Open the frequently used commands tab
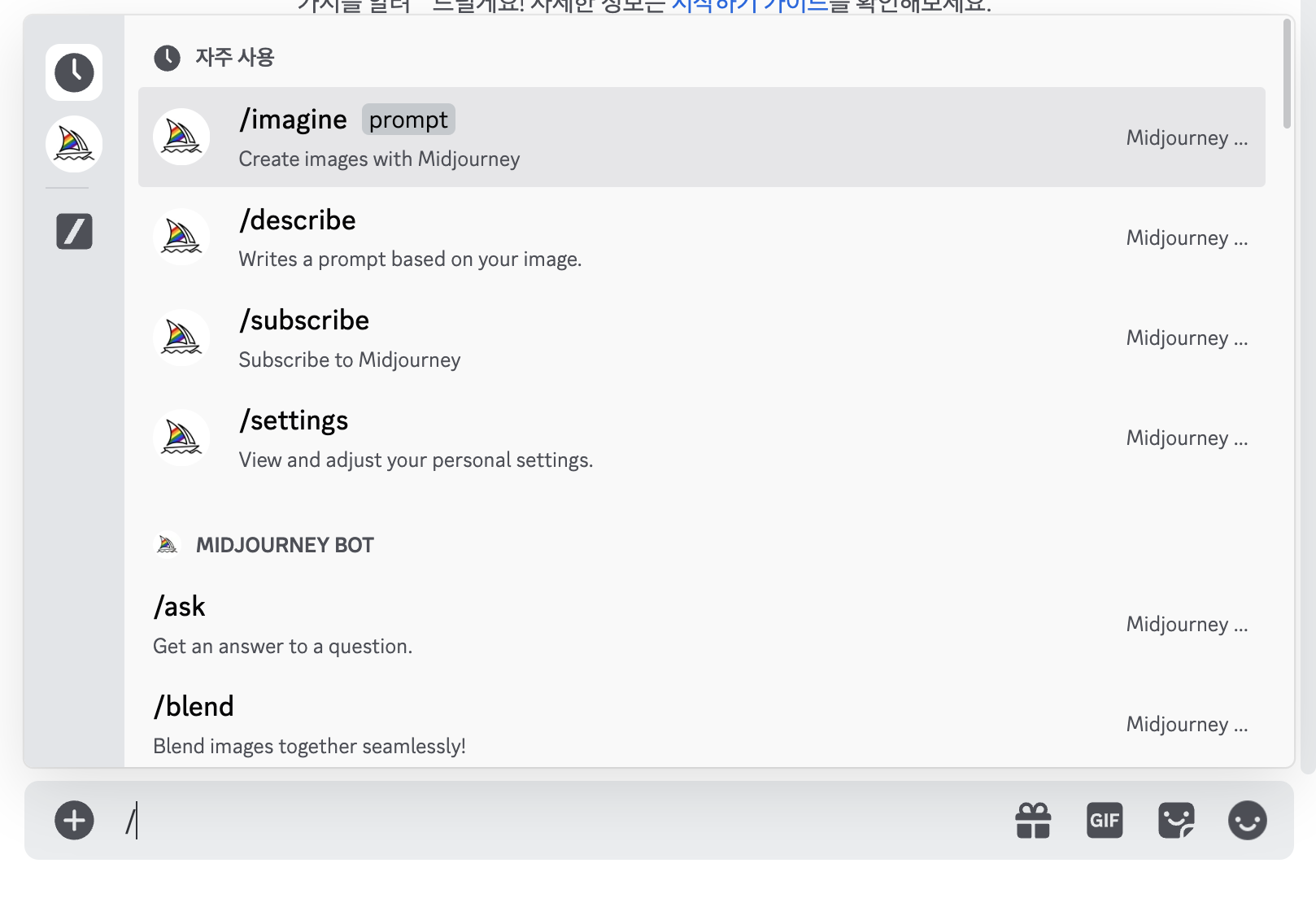 (x=74, y=72)
